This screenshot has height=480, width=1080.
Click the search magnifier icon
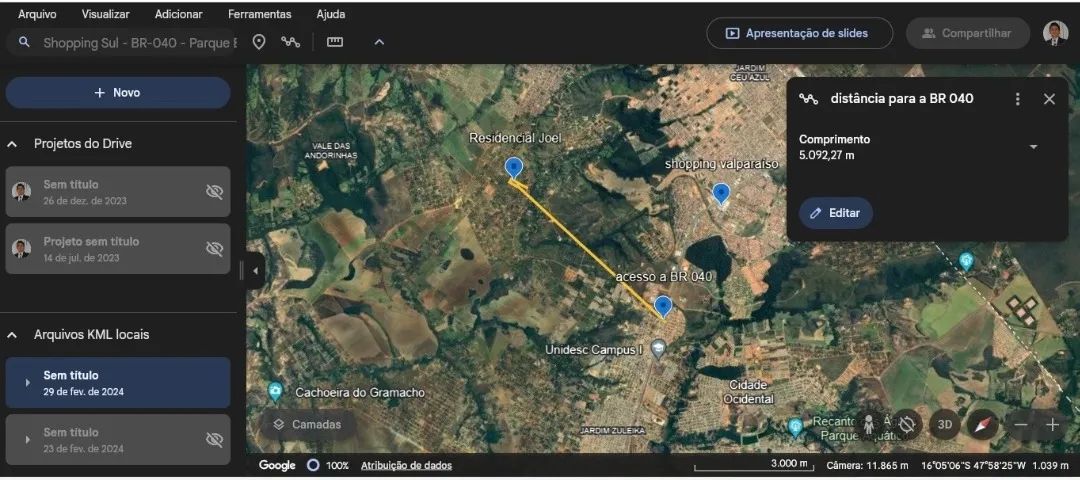[x=24, y=43]
